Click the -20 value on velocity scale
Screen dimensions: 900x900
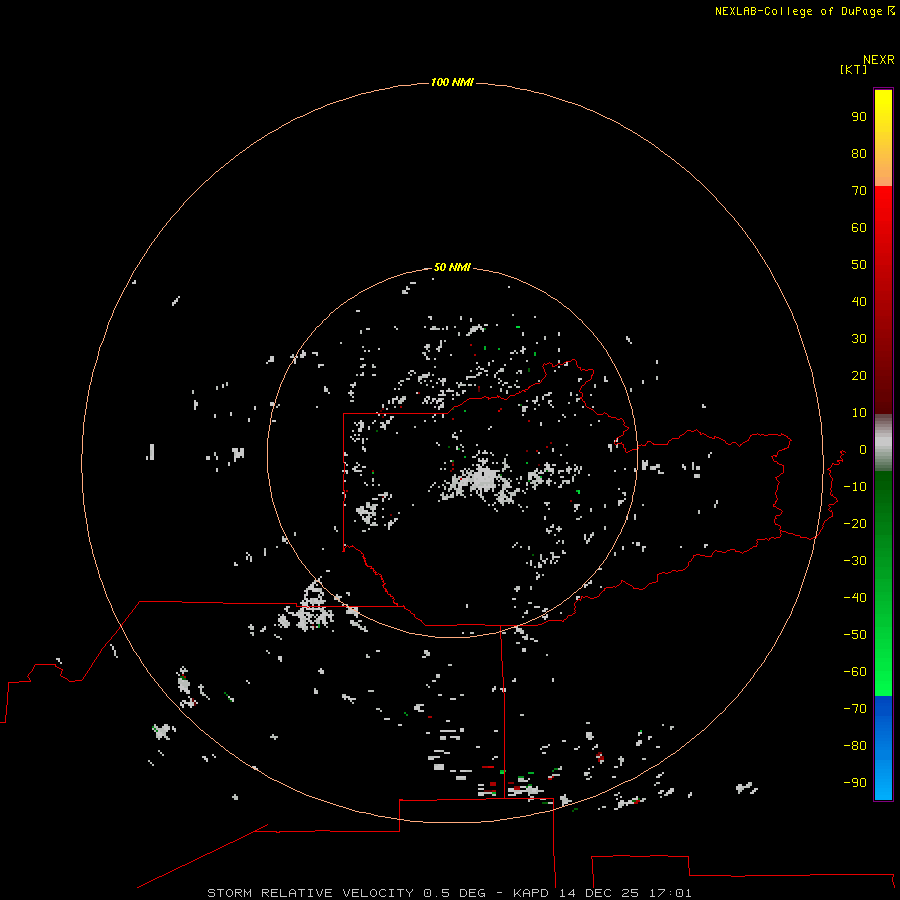[855, 523]
